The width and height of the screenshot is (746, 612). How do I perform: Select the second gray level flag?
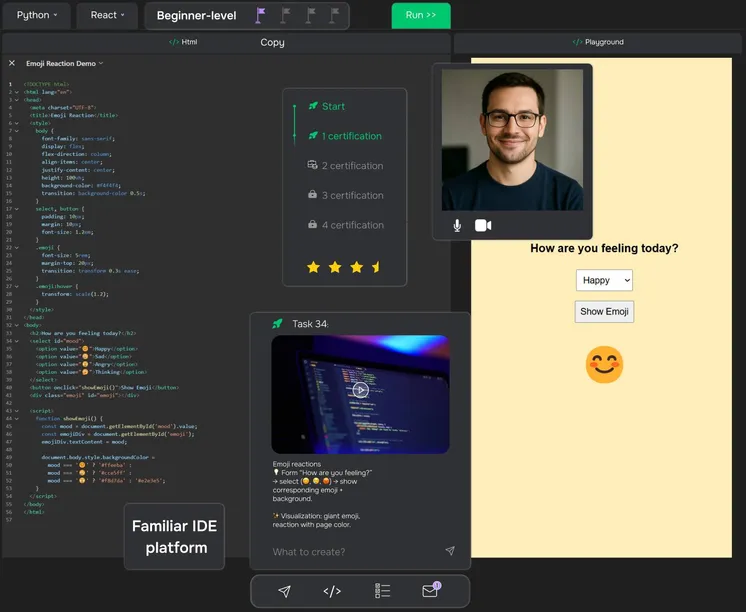click(x=285, y=15)
